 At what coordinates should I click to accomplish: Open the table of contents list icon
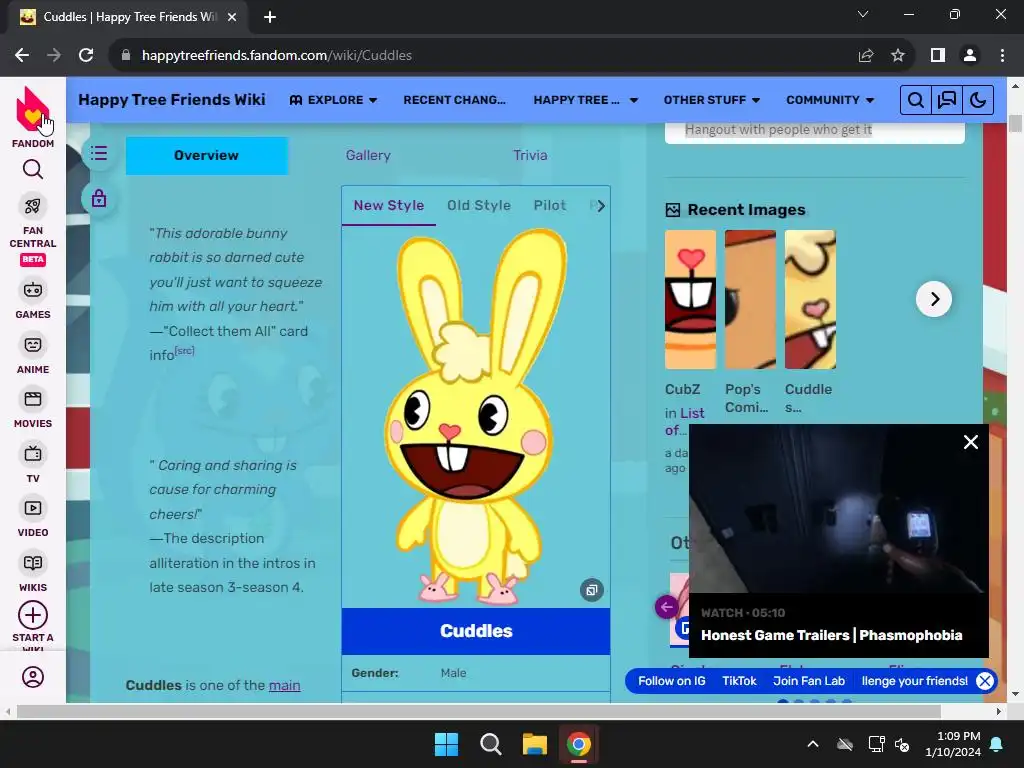[x=99, y=153]
